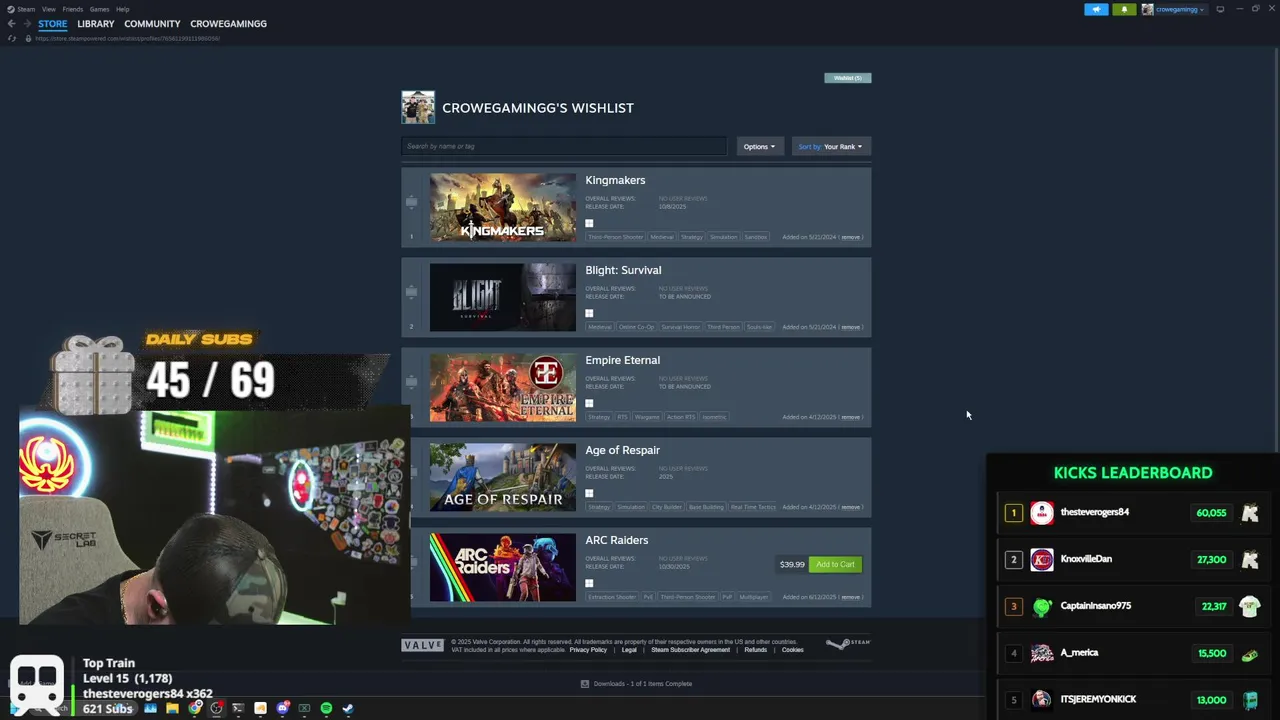Open the green notifications bell
The height and width of the screenshot is (720, 1280).
coord(1124,9)
